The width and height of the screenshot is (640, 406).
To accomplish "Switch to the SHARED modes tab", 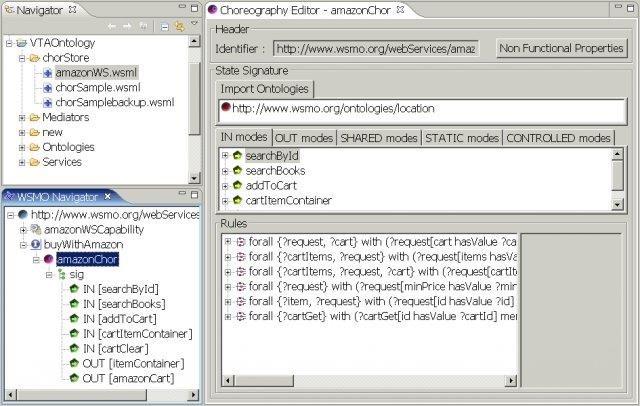I will click(x=379, y=138).
